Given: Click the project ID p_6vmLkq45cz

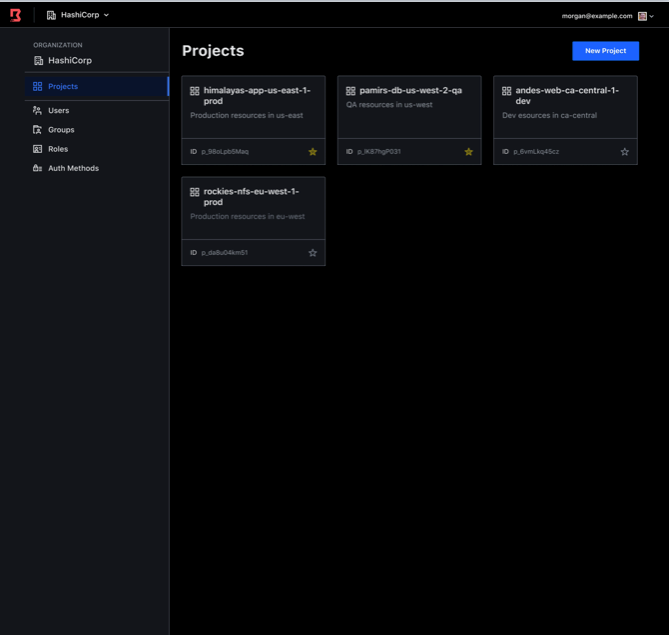Looking at the screenshot, I should (x=536, y=151).
